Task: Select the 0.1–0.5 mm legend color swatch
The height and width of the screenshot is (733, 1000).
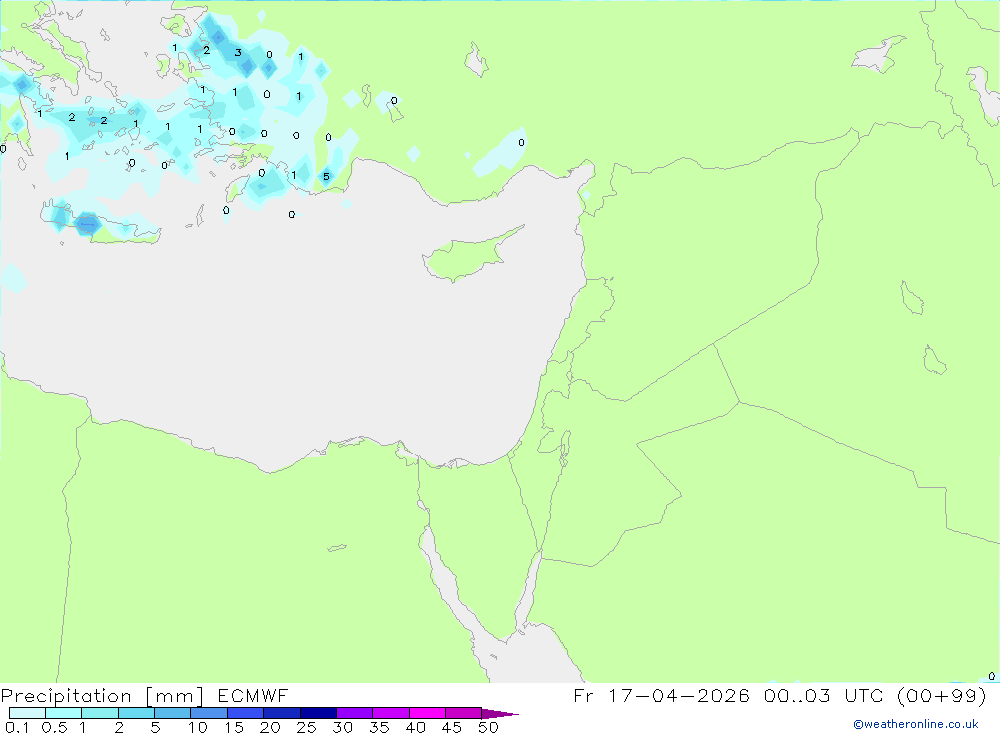Action: [x=27, y=713]
